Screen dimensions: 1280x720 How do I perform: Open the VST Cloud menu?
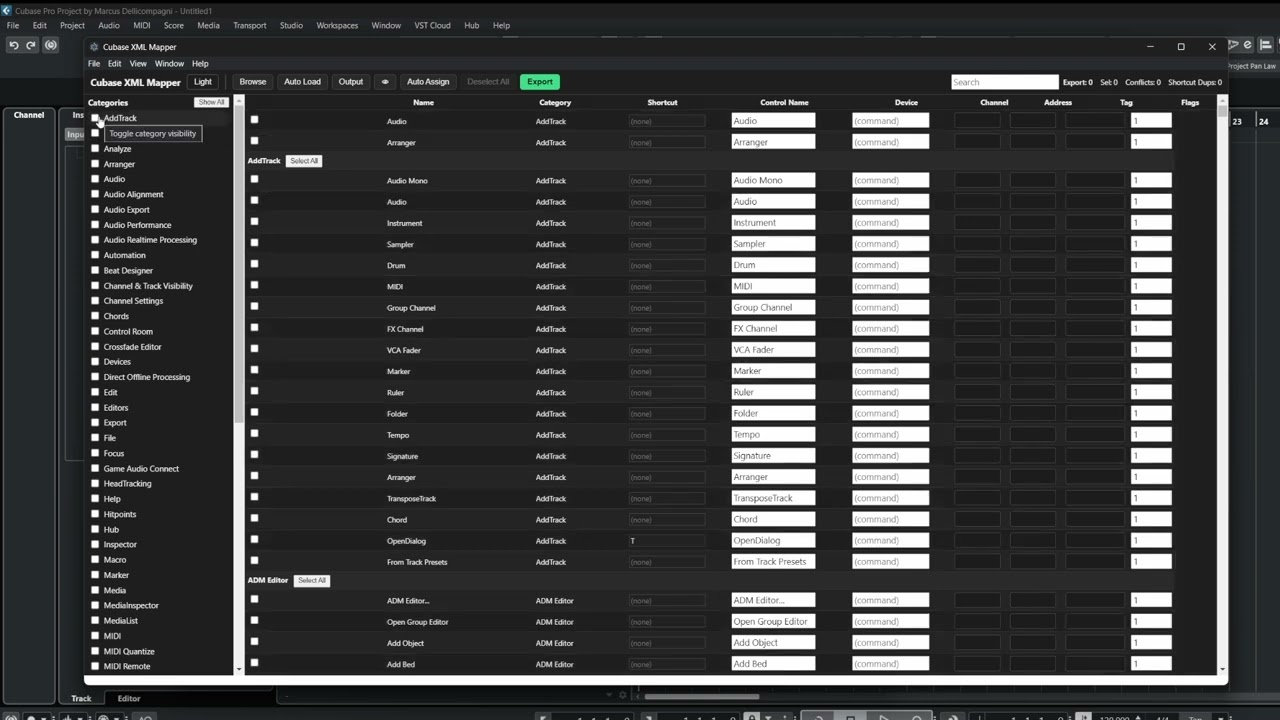coord(432,25)
